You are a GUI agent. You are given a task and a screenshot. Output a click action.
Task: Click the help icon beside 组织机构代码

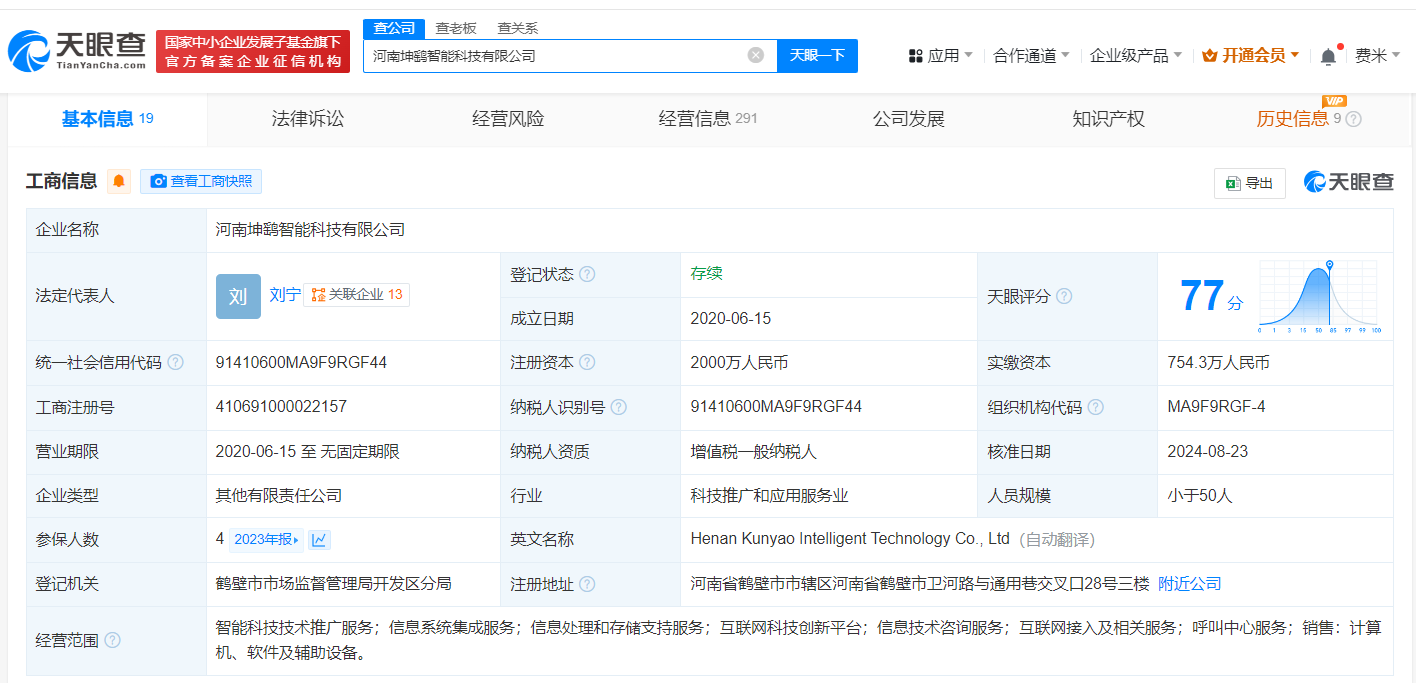[x=1096, y=407]
